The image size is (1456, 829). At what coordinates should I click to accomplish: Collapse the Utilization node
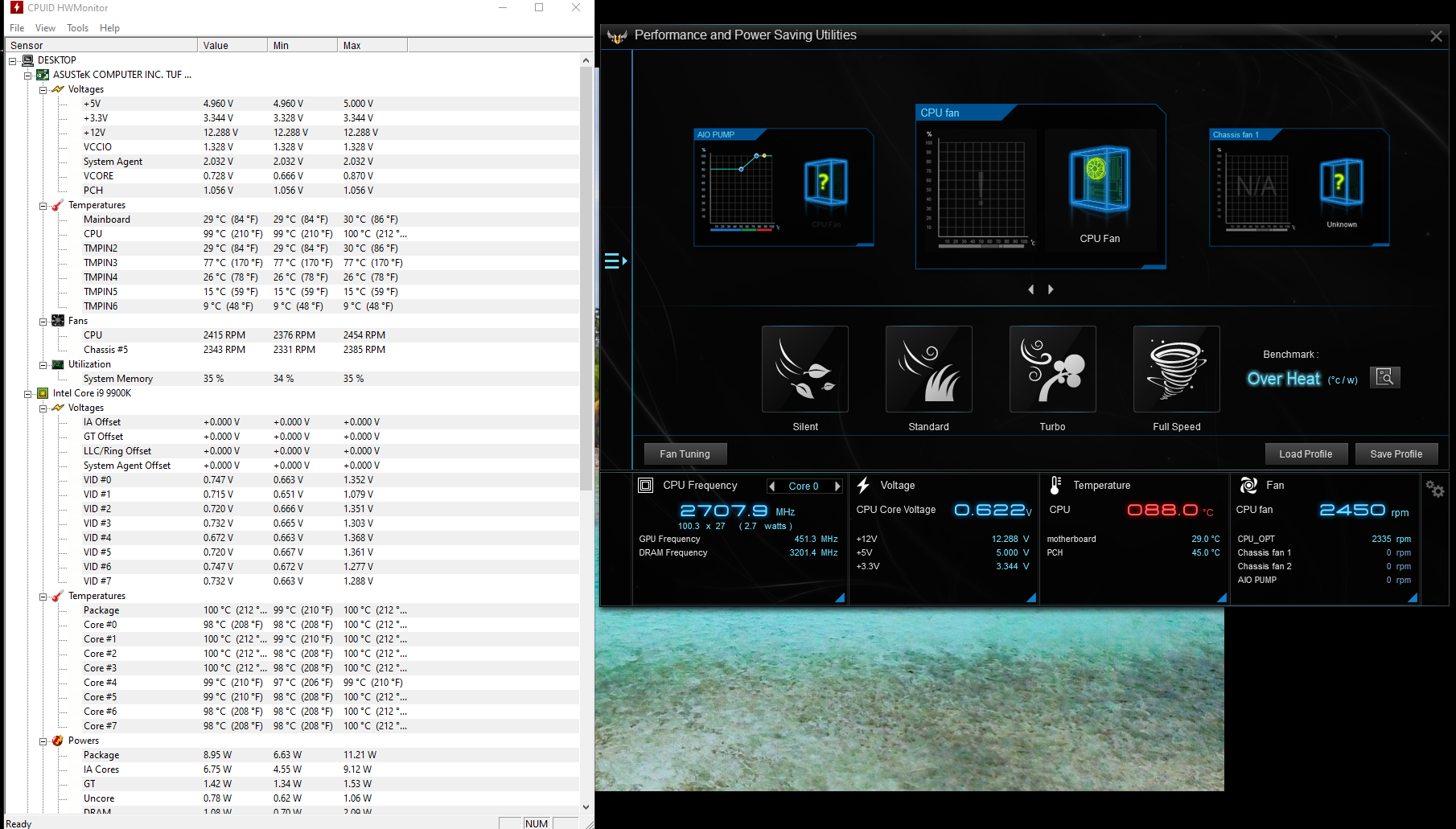click(43, 364)
